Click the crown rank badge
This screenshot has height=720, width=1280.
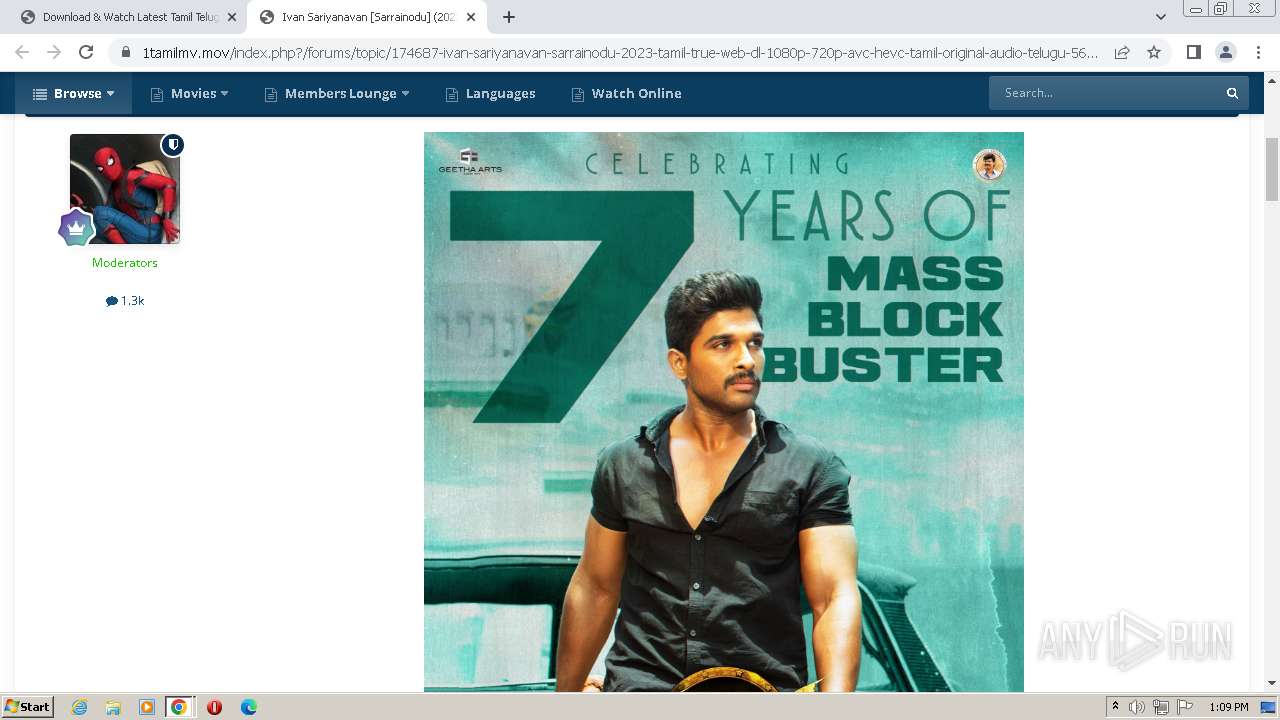coord(76,229)
